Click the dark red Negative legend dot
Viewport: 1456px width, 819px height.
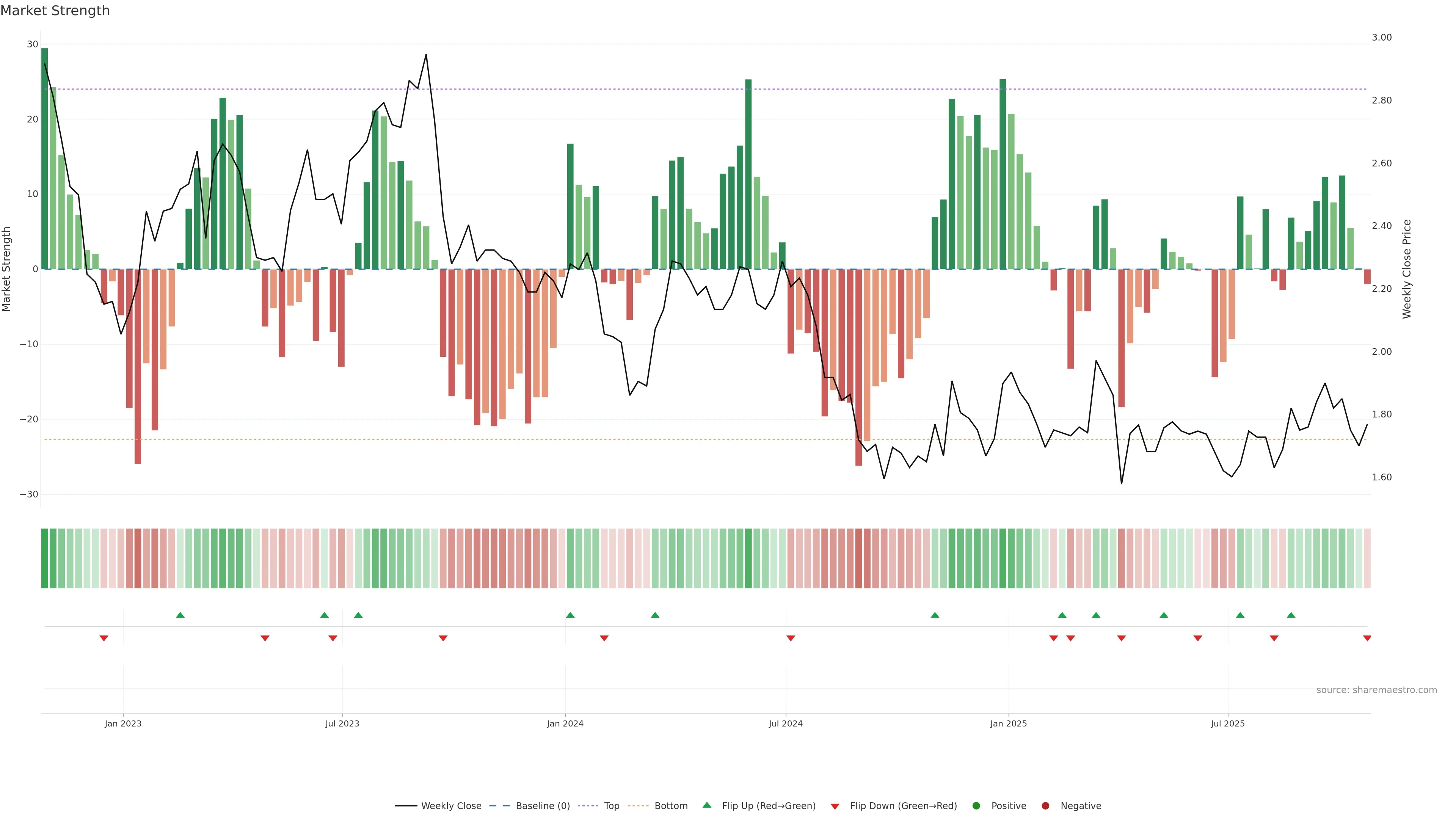pos(1045,806)
